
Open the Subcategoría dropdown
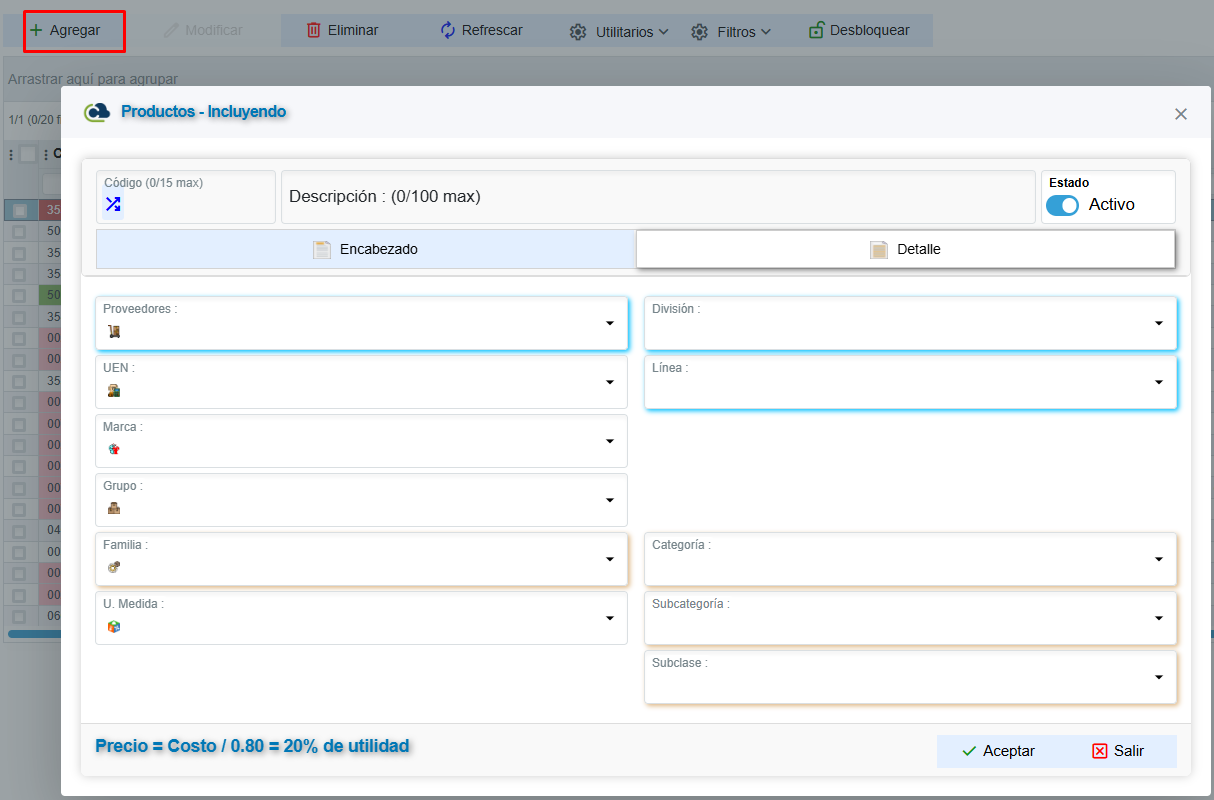pos(1159,618)
